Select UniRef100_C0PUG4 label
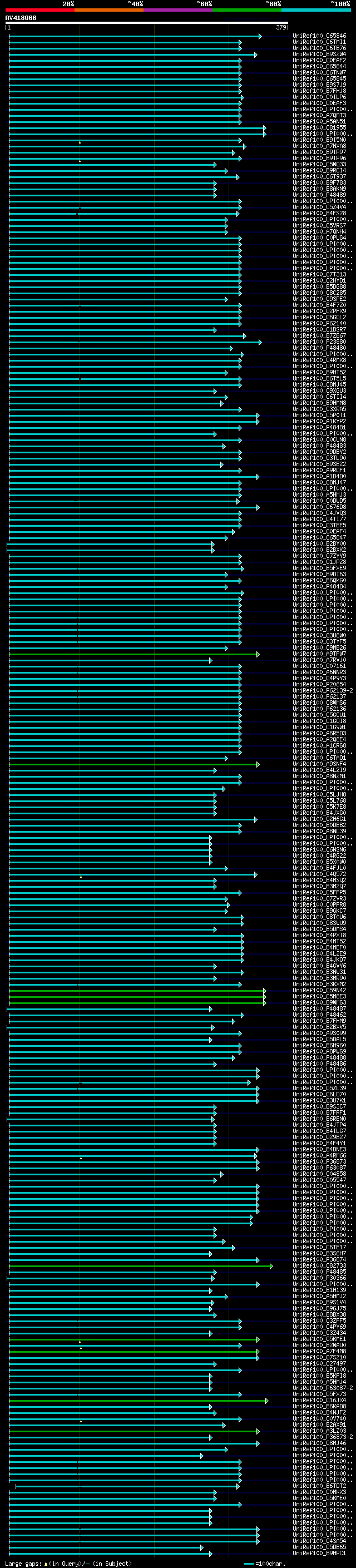This screenshot has height=1568, width=356. coord(319,238)
